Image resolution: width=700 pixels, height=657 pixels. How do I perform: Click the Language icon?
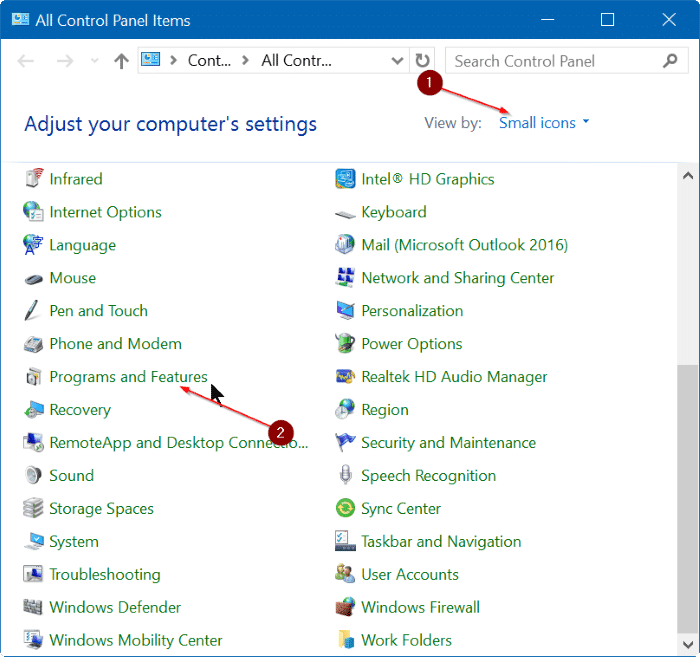tap(33, 245)
